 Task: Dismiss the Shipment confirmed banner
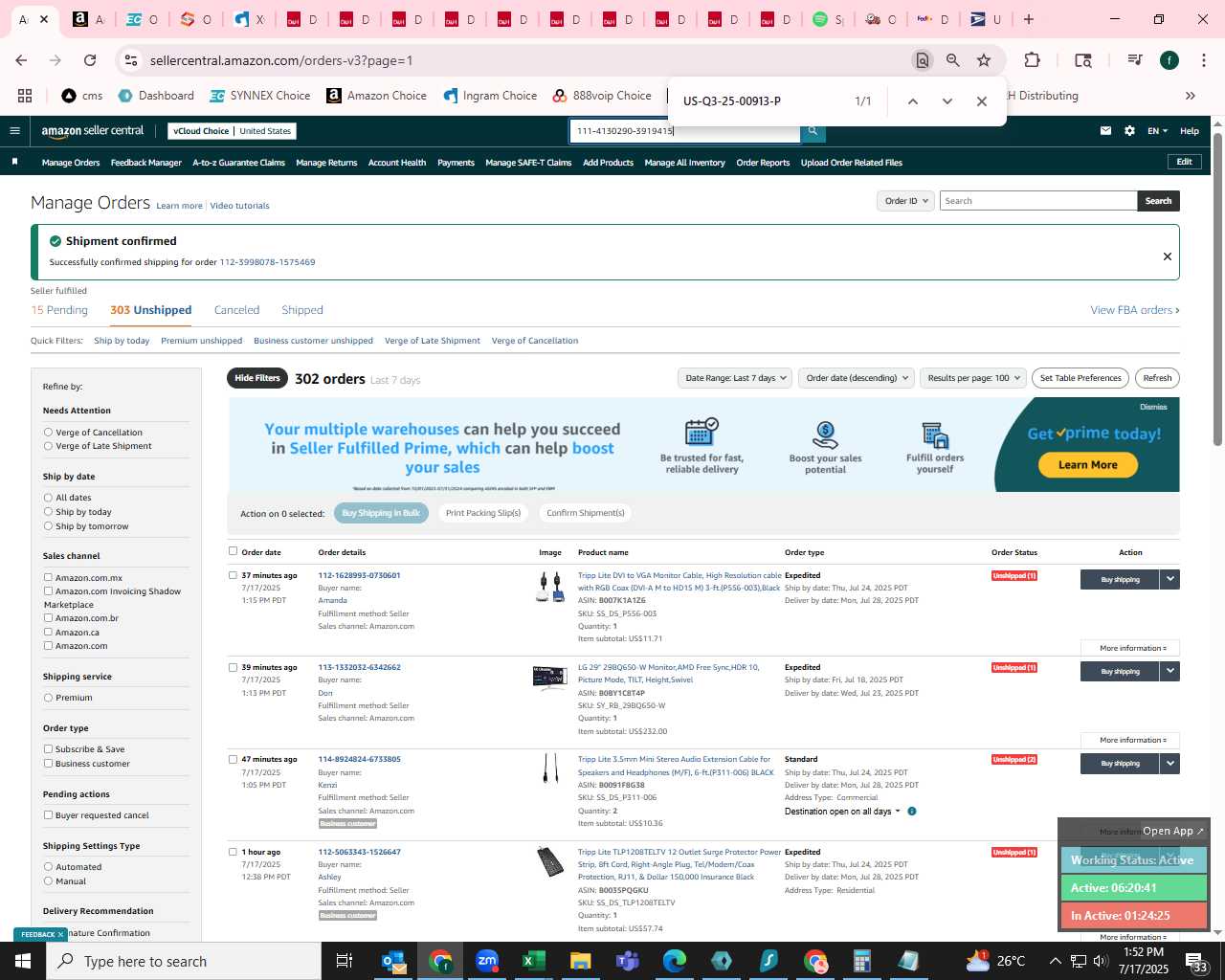pyautogui.click(x=1167, y=256)
